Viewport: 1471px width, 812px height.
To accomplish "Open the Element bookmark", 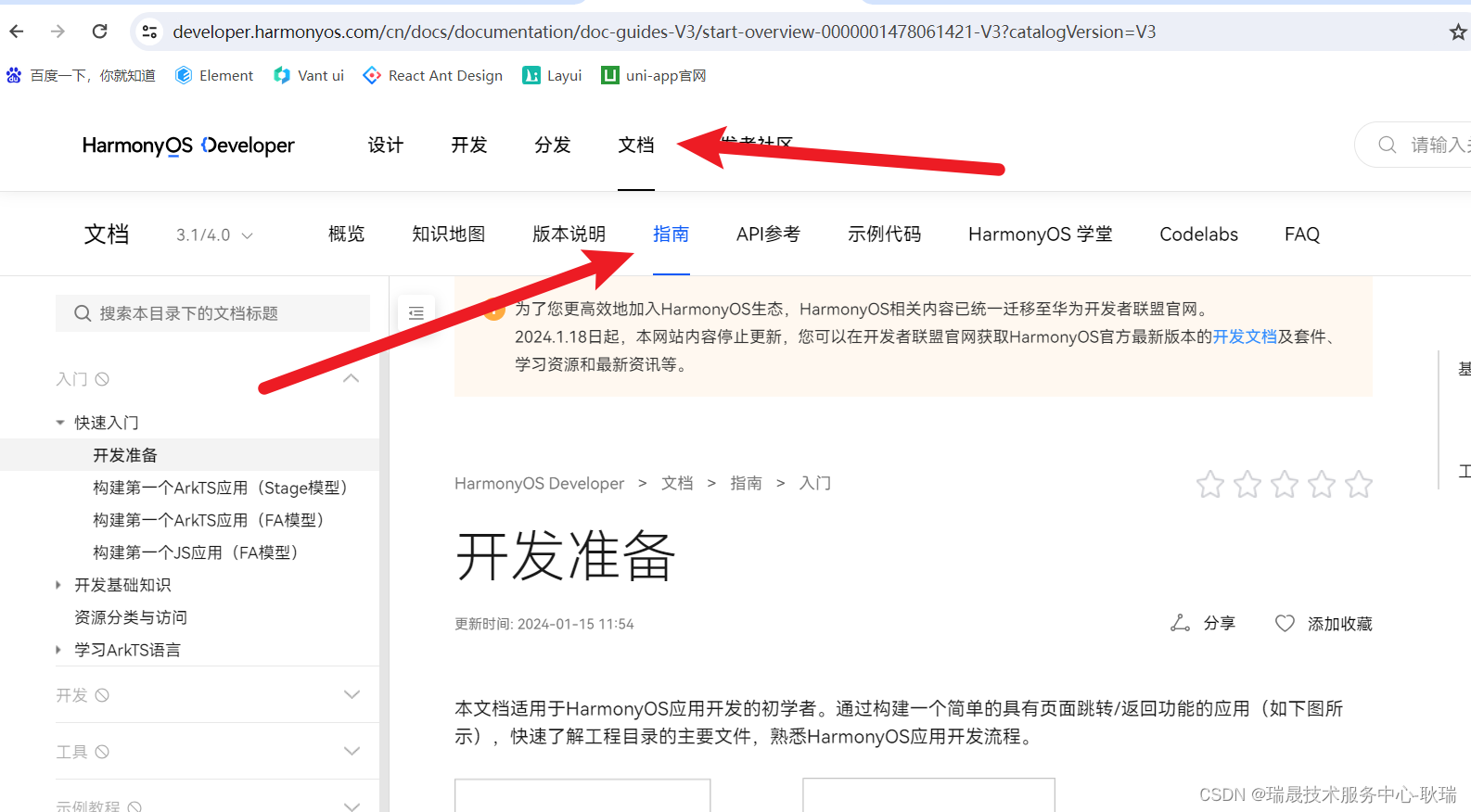I will pyautogui.click(x=214, y=75).
